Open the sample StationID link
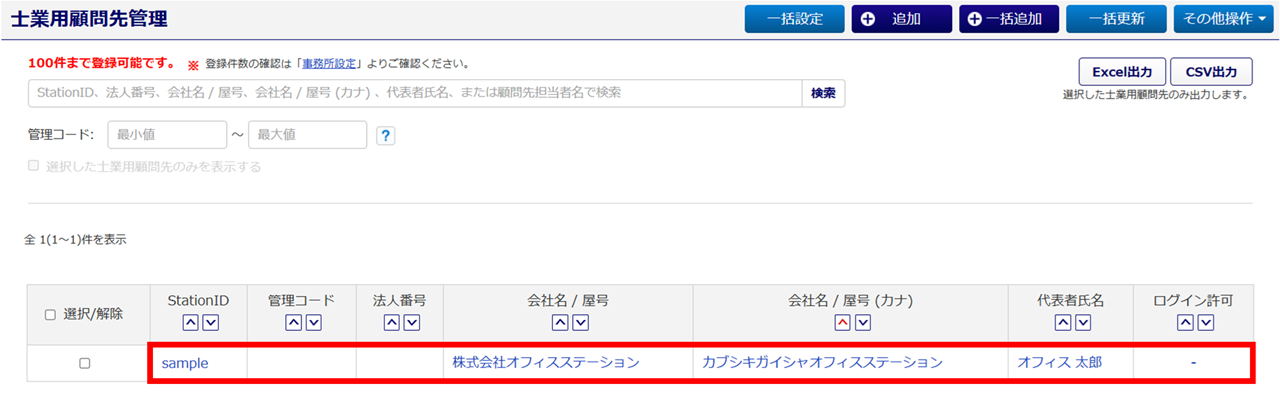The height and width of the screenshot is (398, 1280). [x=185, y=363]
